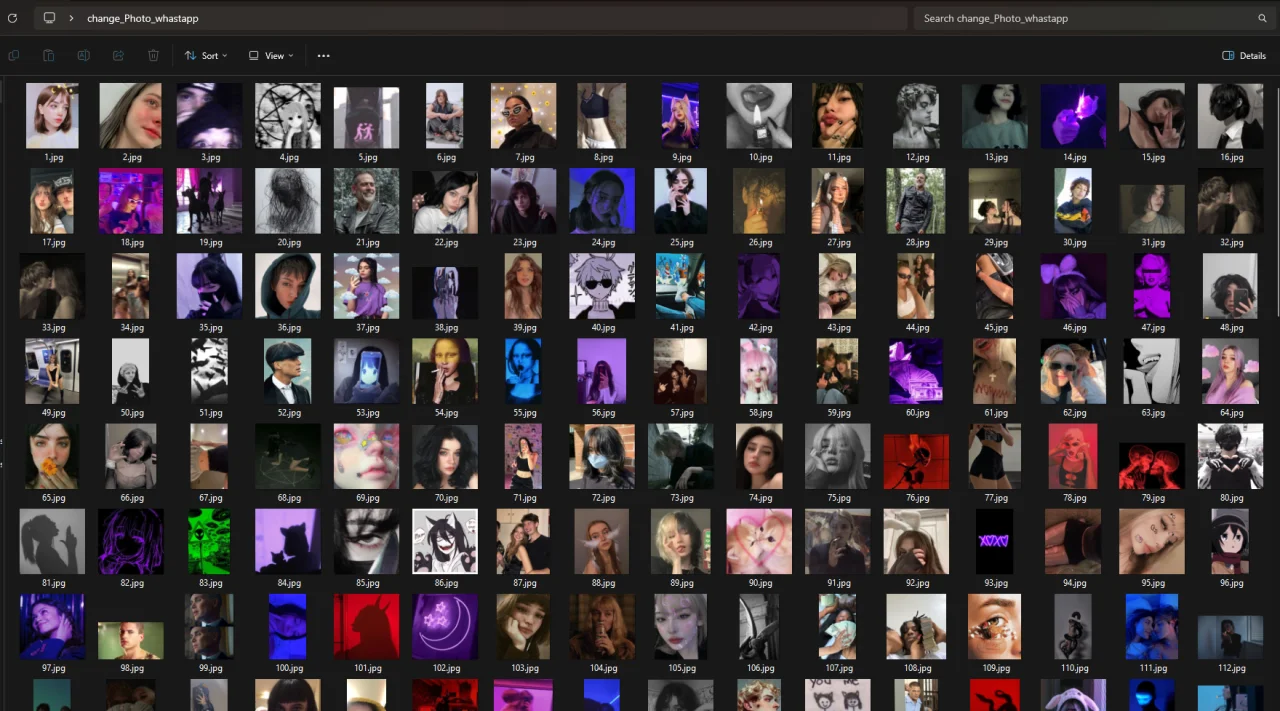
Task: Open the Sort dropdown
Action: tap(206, 56)
